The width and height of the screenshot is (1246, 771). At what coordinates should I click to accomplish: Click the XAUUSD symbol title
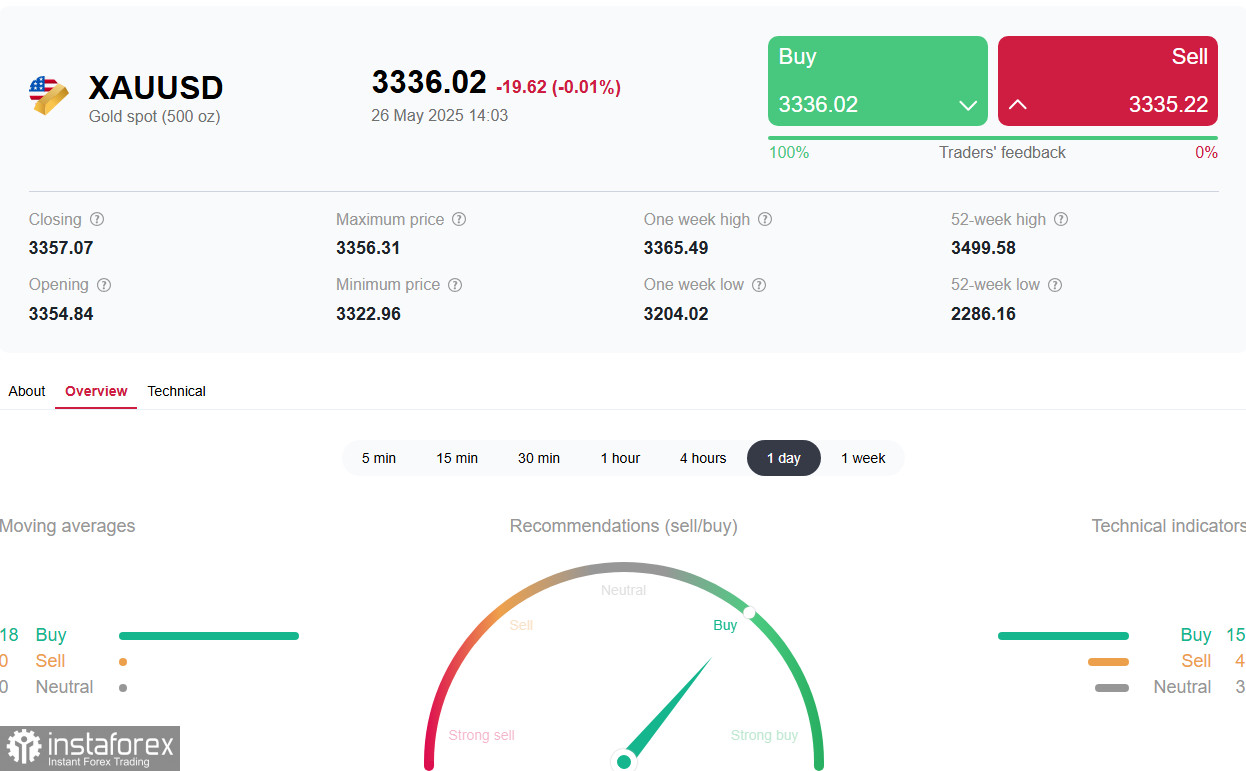point(156,88)
